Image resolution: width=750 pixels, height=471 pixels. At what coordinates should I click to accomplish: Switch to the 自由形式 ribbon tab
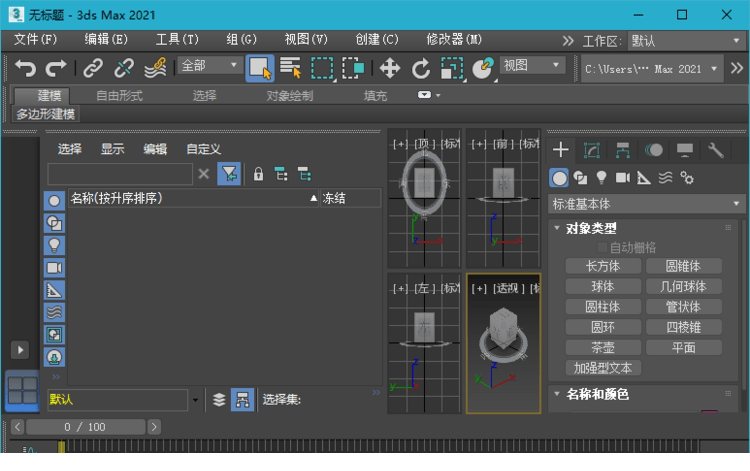119,96
